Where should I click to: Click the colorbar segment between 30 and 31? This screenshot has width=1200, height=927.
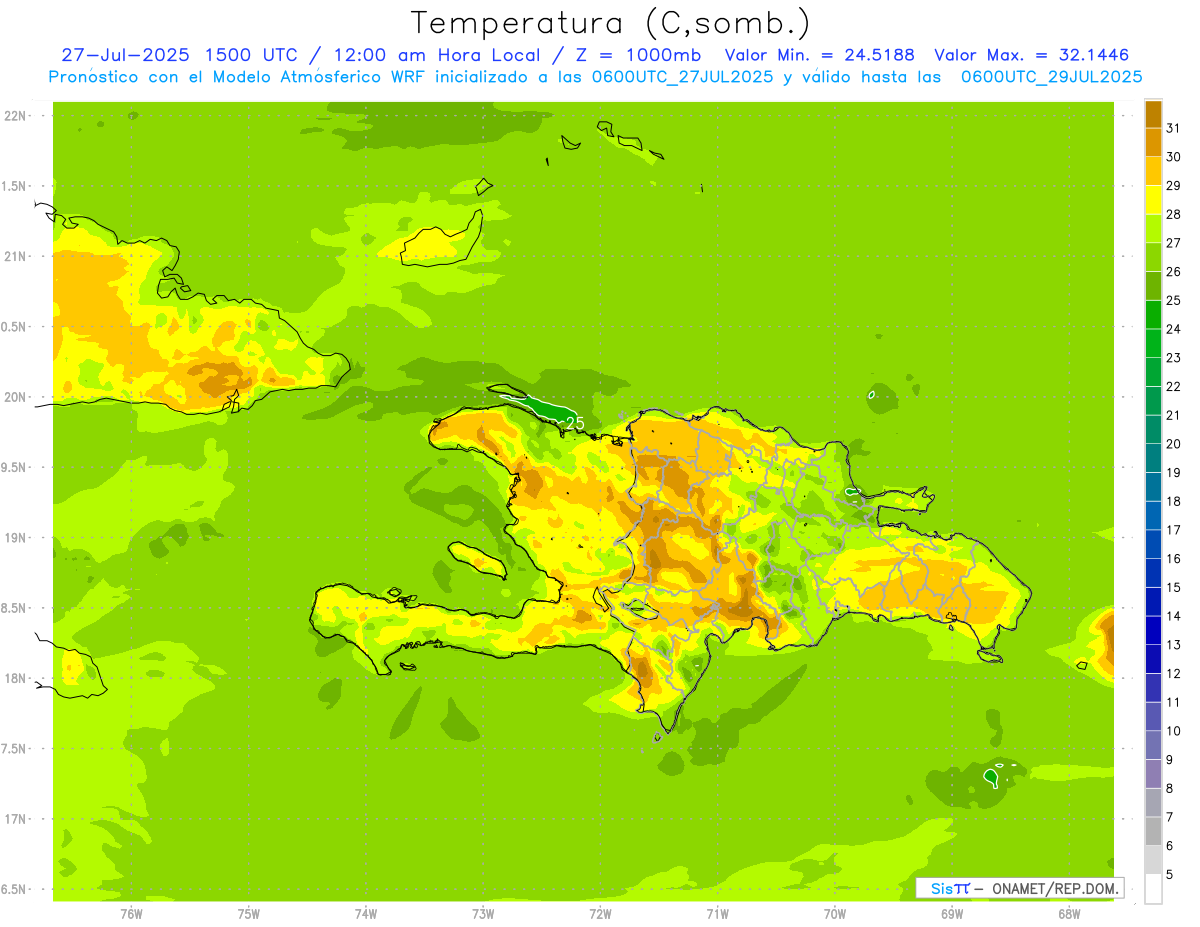tap(1153, 142)
